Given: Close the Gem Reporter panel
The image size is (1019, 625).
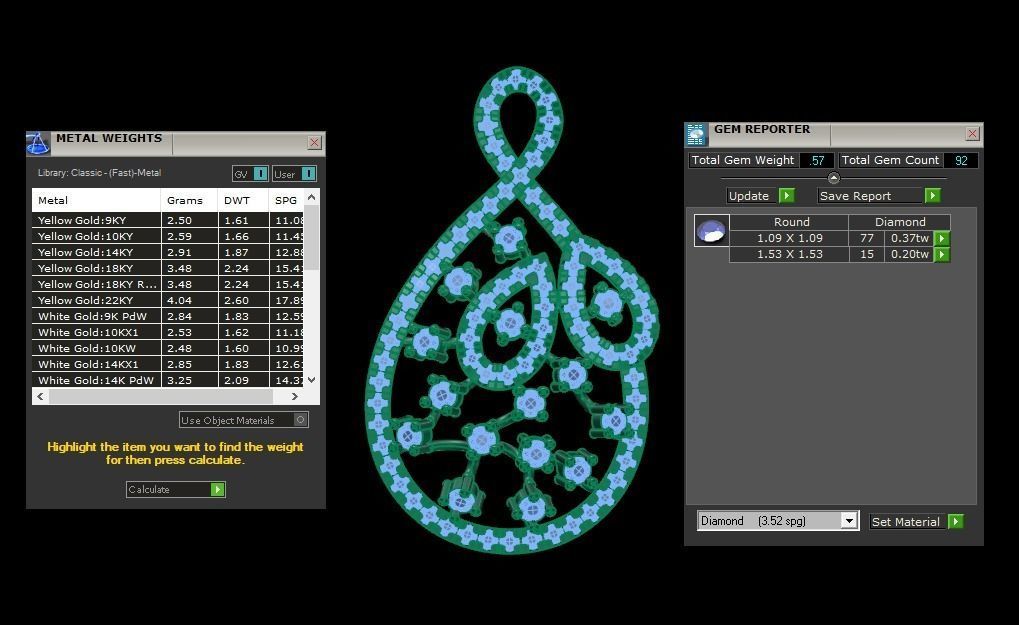Looking at the screenshot, I should 972,133.
